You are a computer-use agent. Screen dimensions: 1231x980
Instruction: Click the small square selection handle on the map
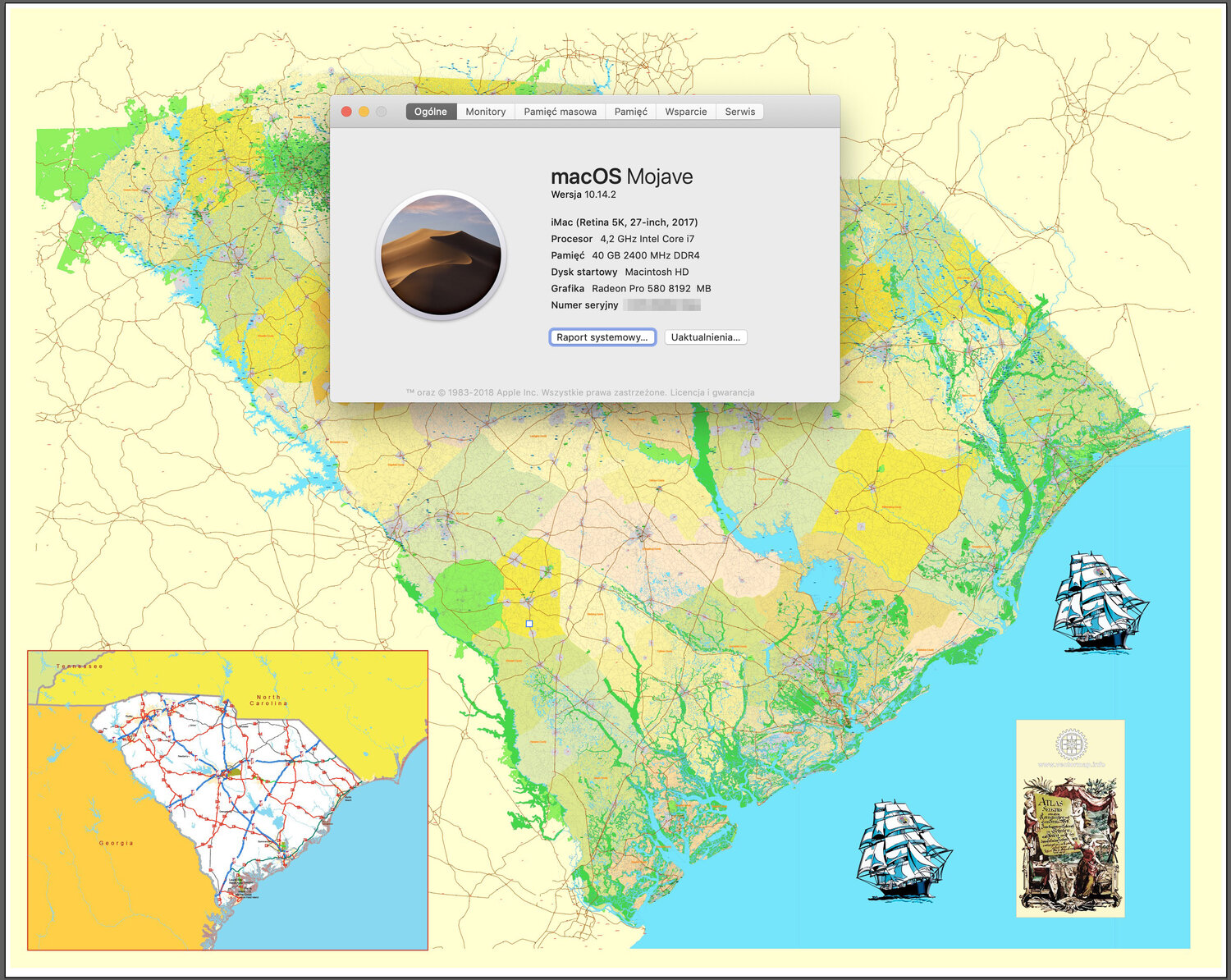pyautogui.click(x=529, y=624)
